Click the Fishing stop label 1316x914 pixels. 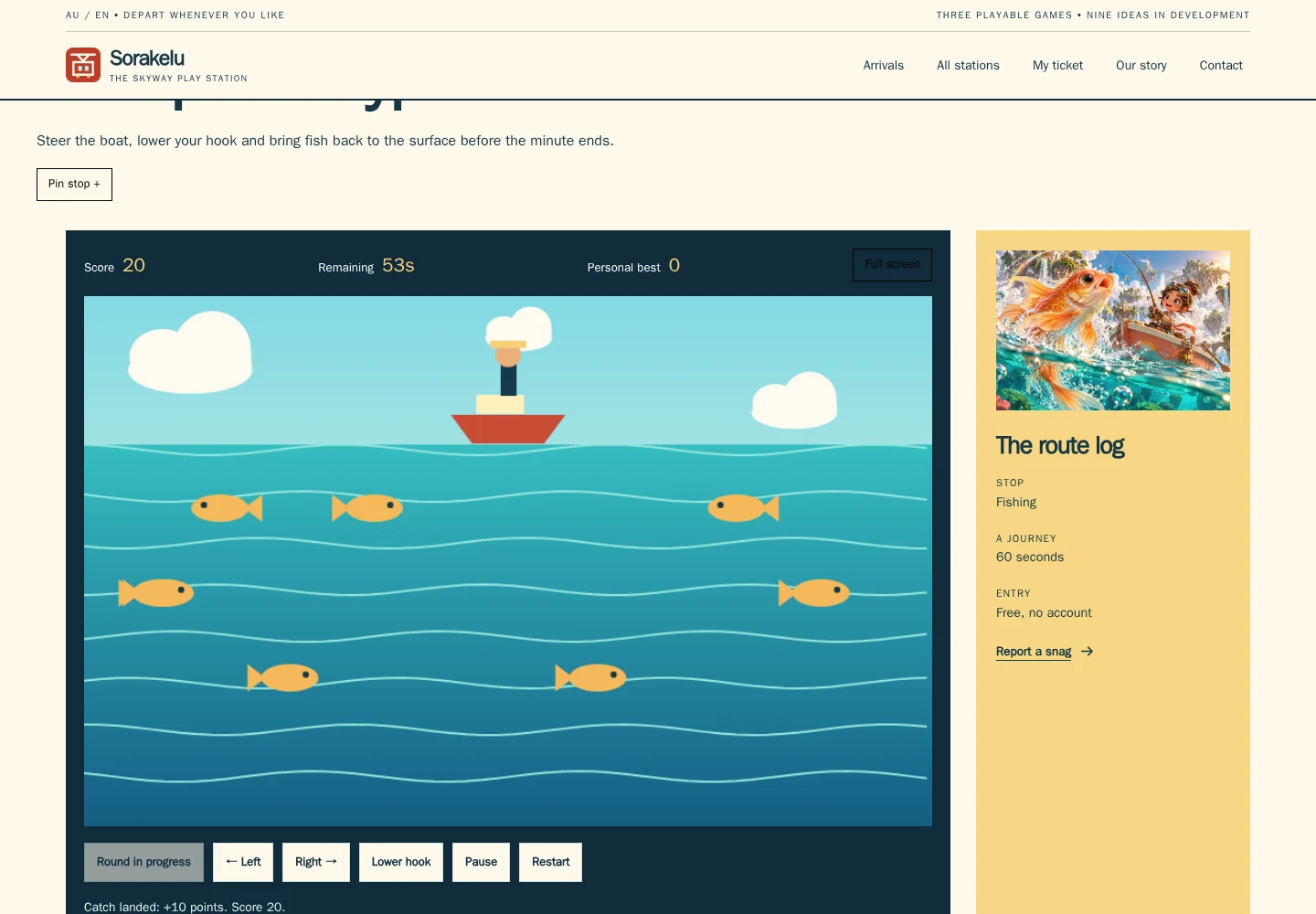tap(1016, 503)
